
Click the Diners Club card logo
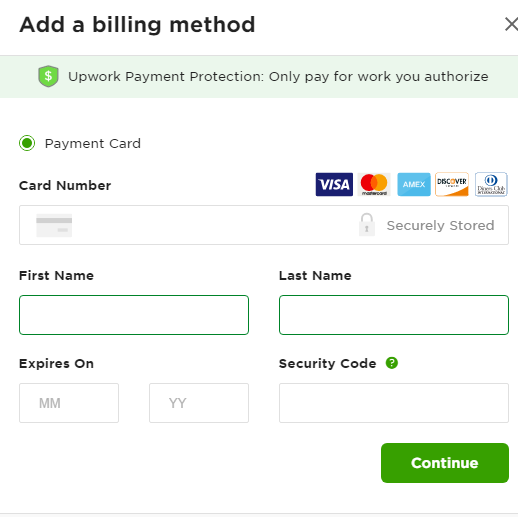pyautogui.click(x=491, y=184)
